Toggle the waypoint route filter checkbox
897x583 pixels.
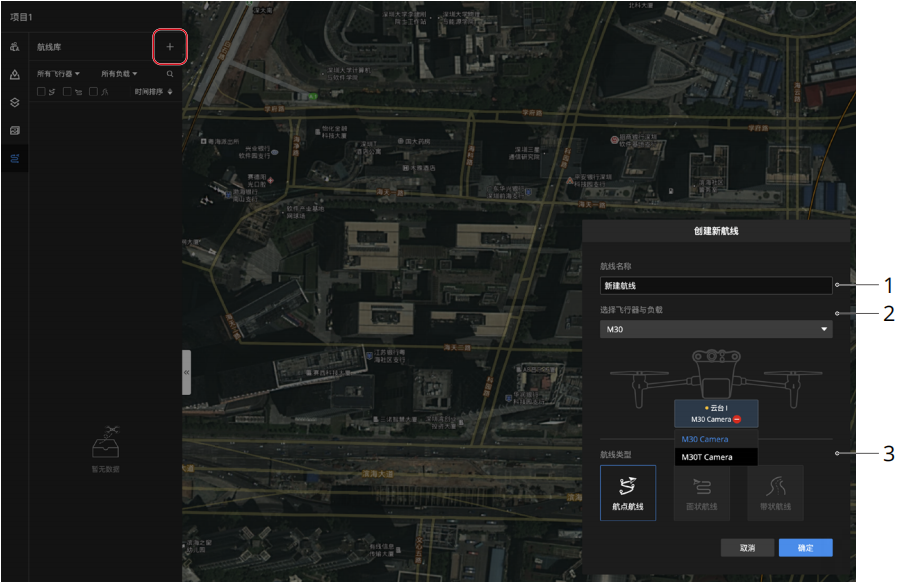pyautogui.click(x=41, y=92)
